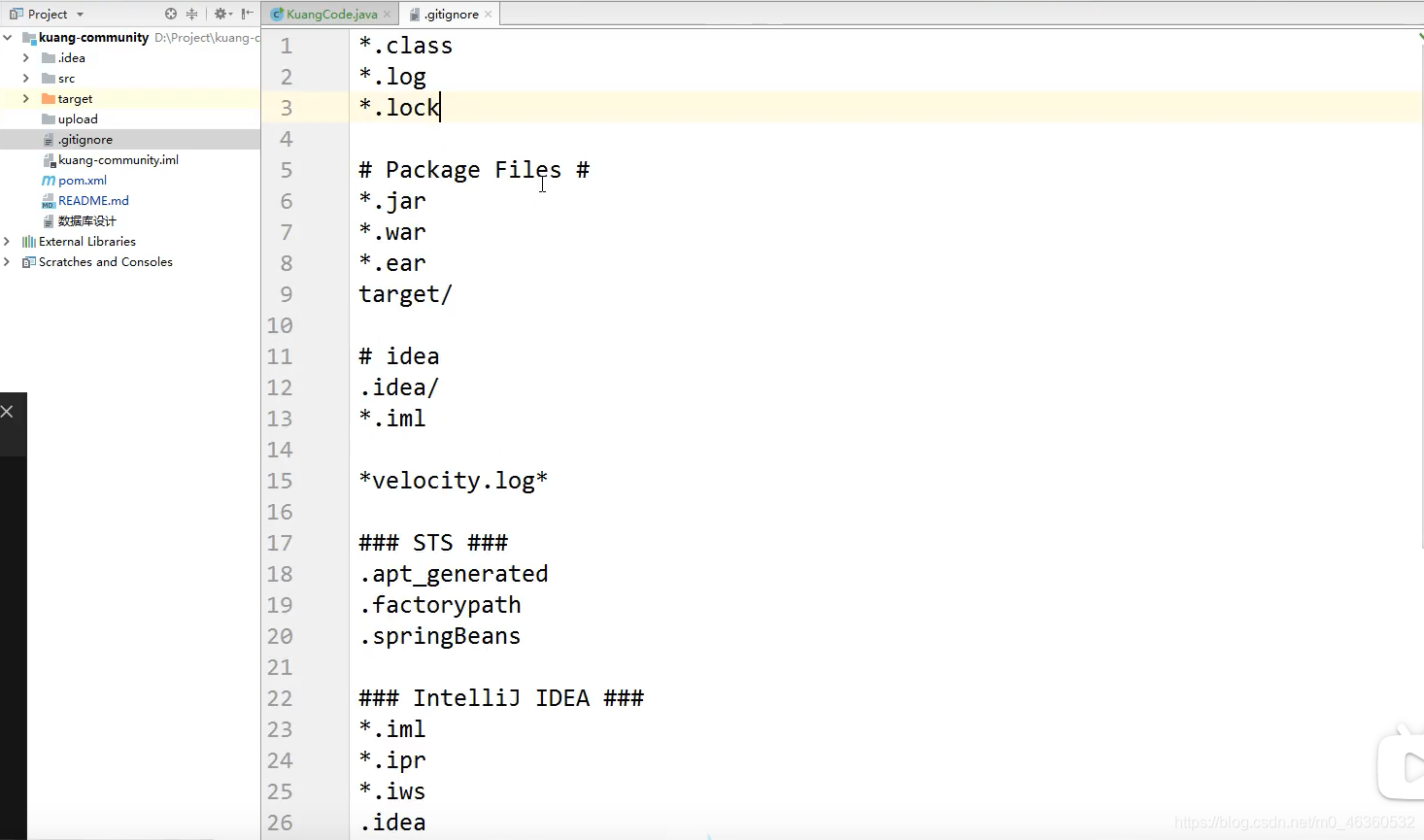Select the kuang-community project root

coord(93,38)
